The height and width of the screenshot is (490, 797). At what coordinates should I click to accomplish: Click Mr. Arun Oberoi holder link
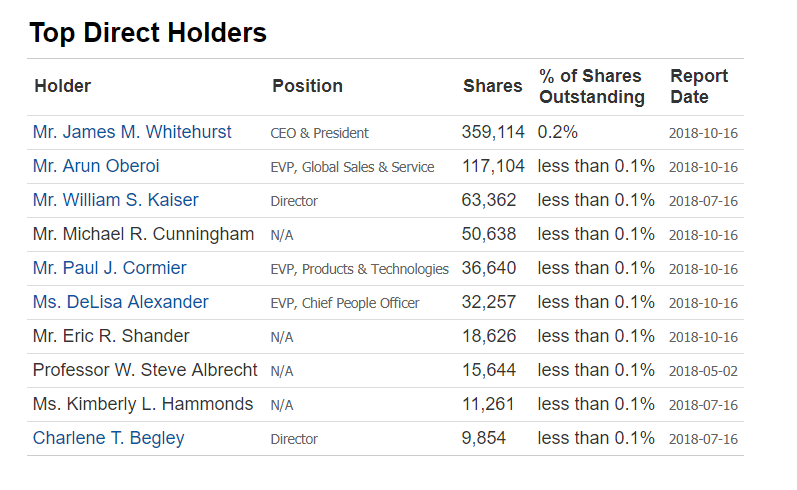(x=96, y=166)
